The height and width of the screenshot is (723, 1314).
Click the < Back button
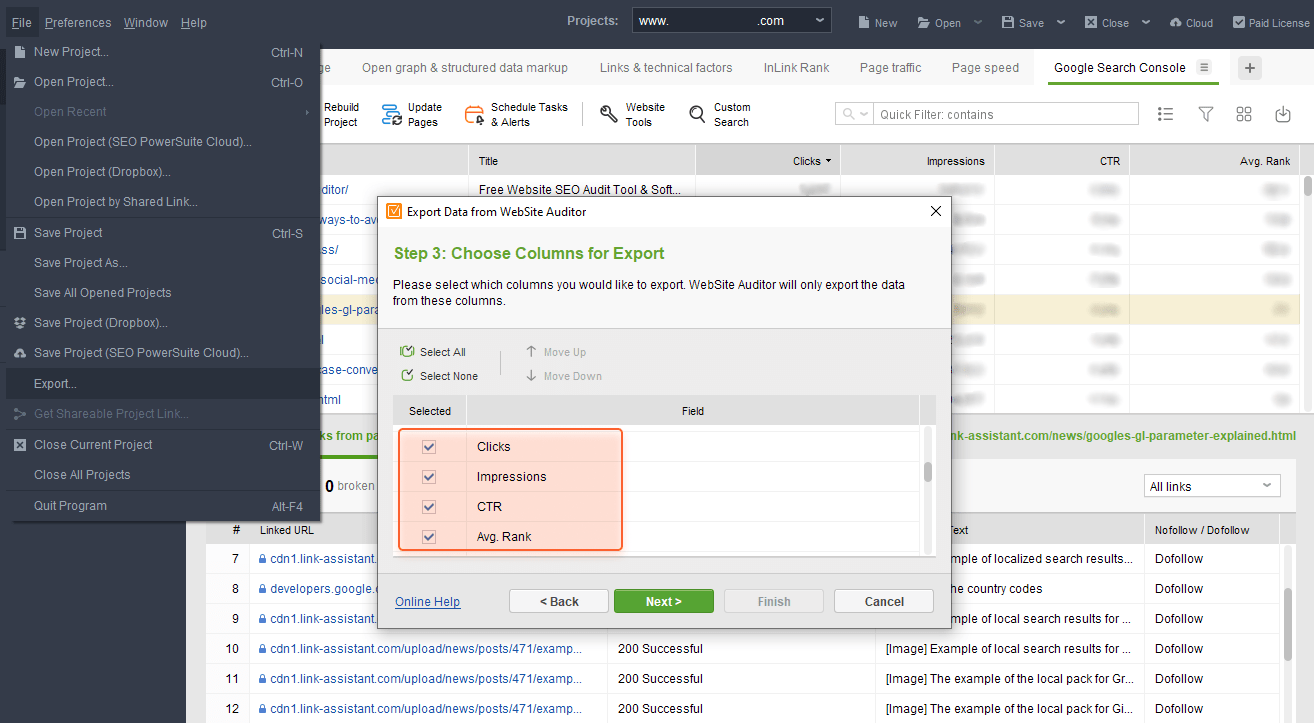[x=559, y=601]
